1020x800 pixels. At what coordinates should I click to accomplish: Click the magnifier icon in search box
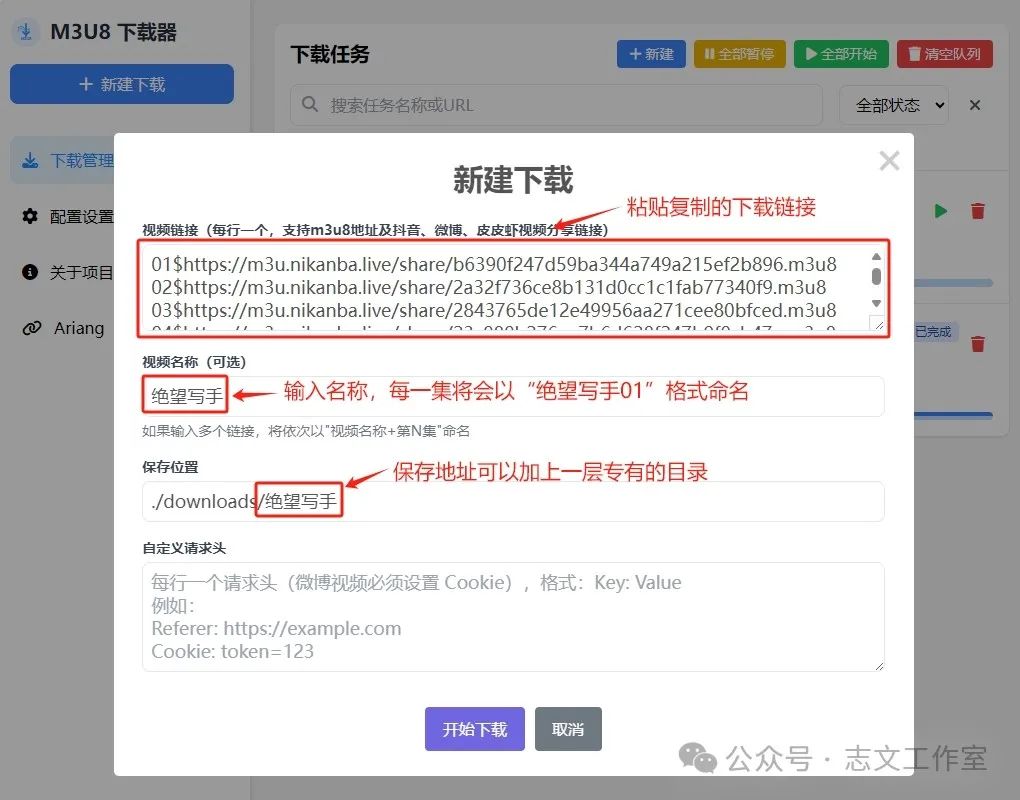pos(310,104)
